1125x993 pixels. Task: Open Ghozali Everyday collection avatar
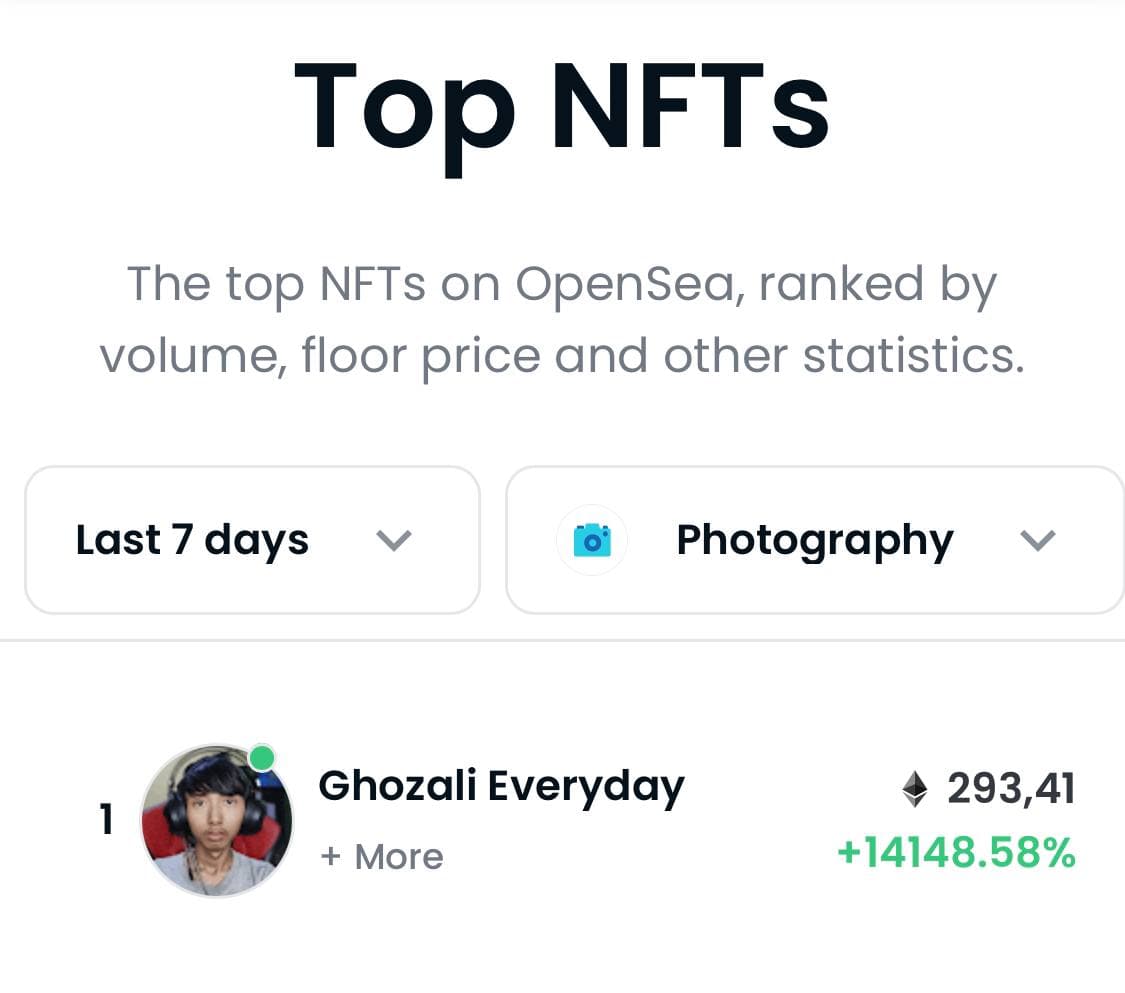click(217, 820)
